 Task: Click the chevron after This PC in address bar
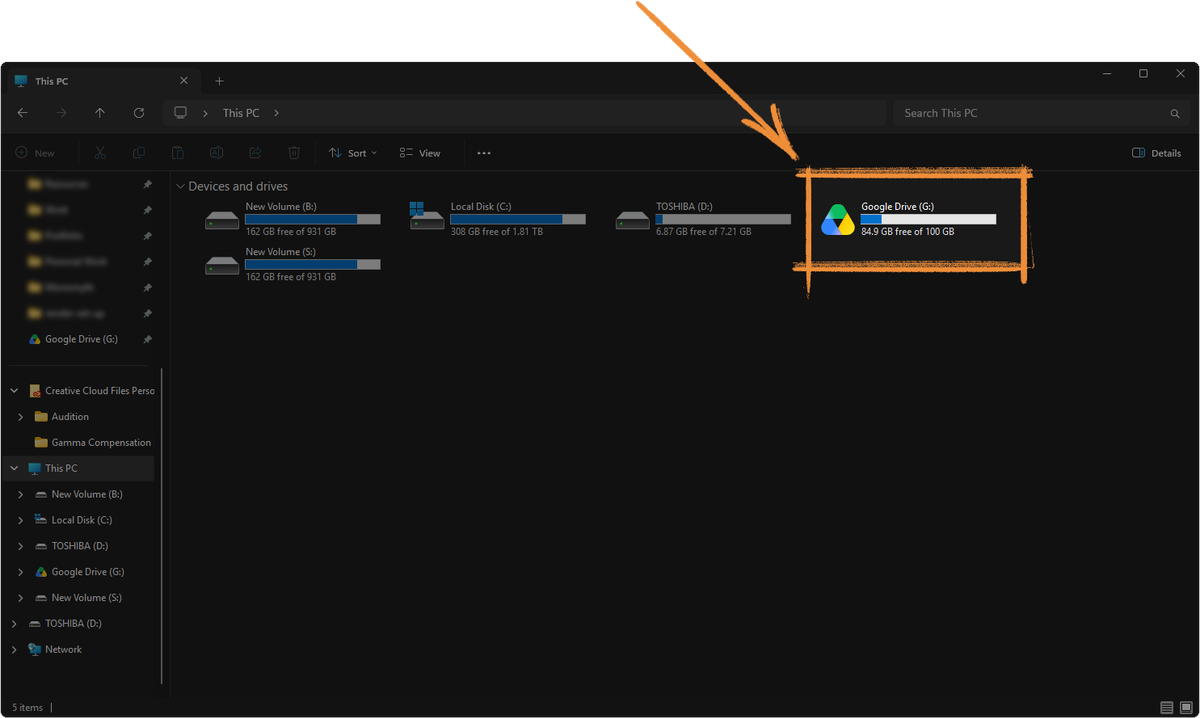[x=277, y=113]
